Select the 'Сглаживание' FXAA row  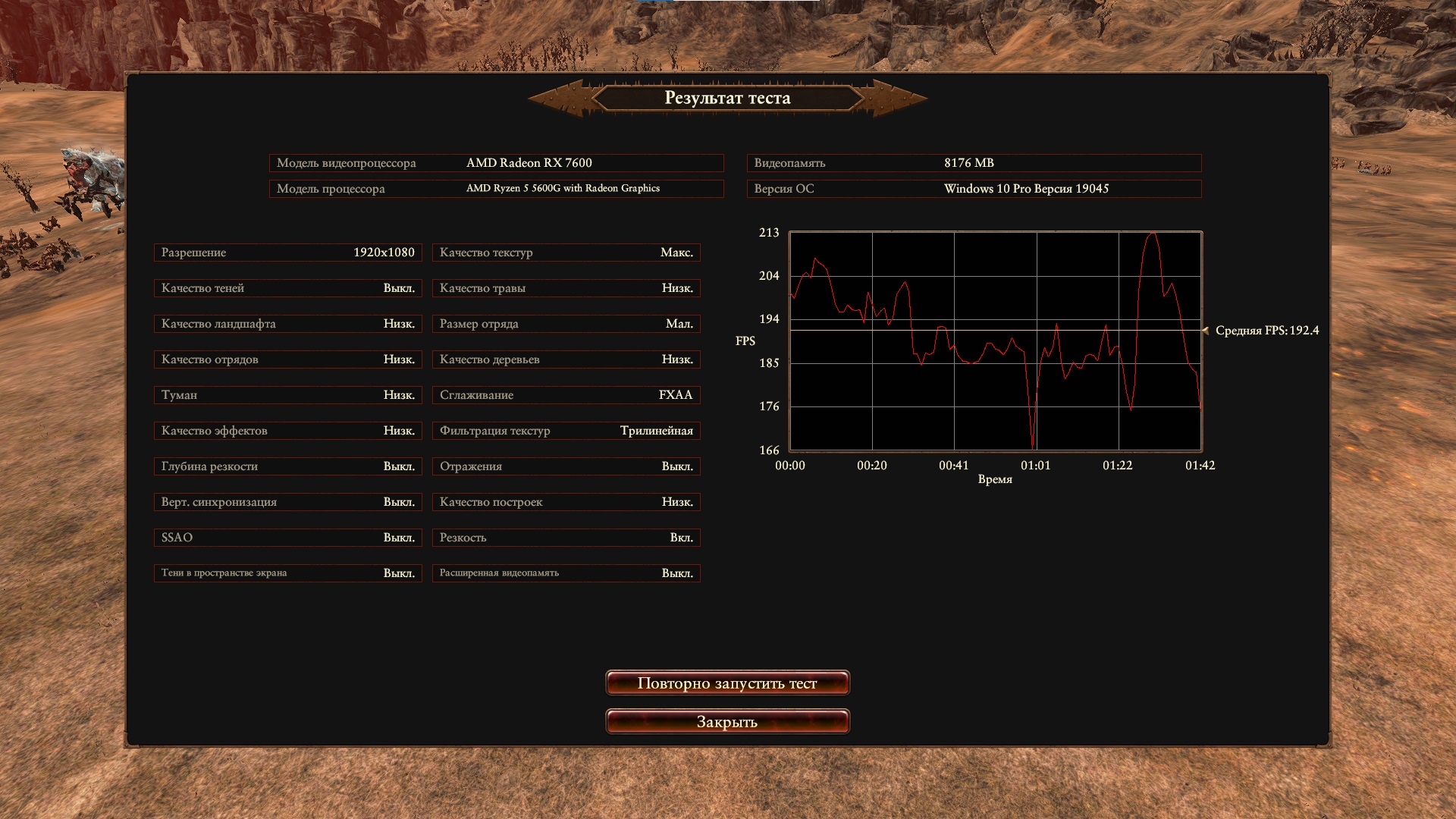point(566,395)
